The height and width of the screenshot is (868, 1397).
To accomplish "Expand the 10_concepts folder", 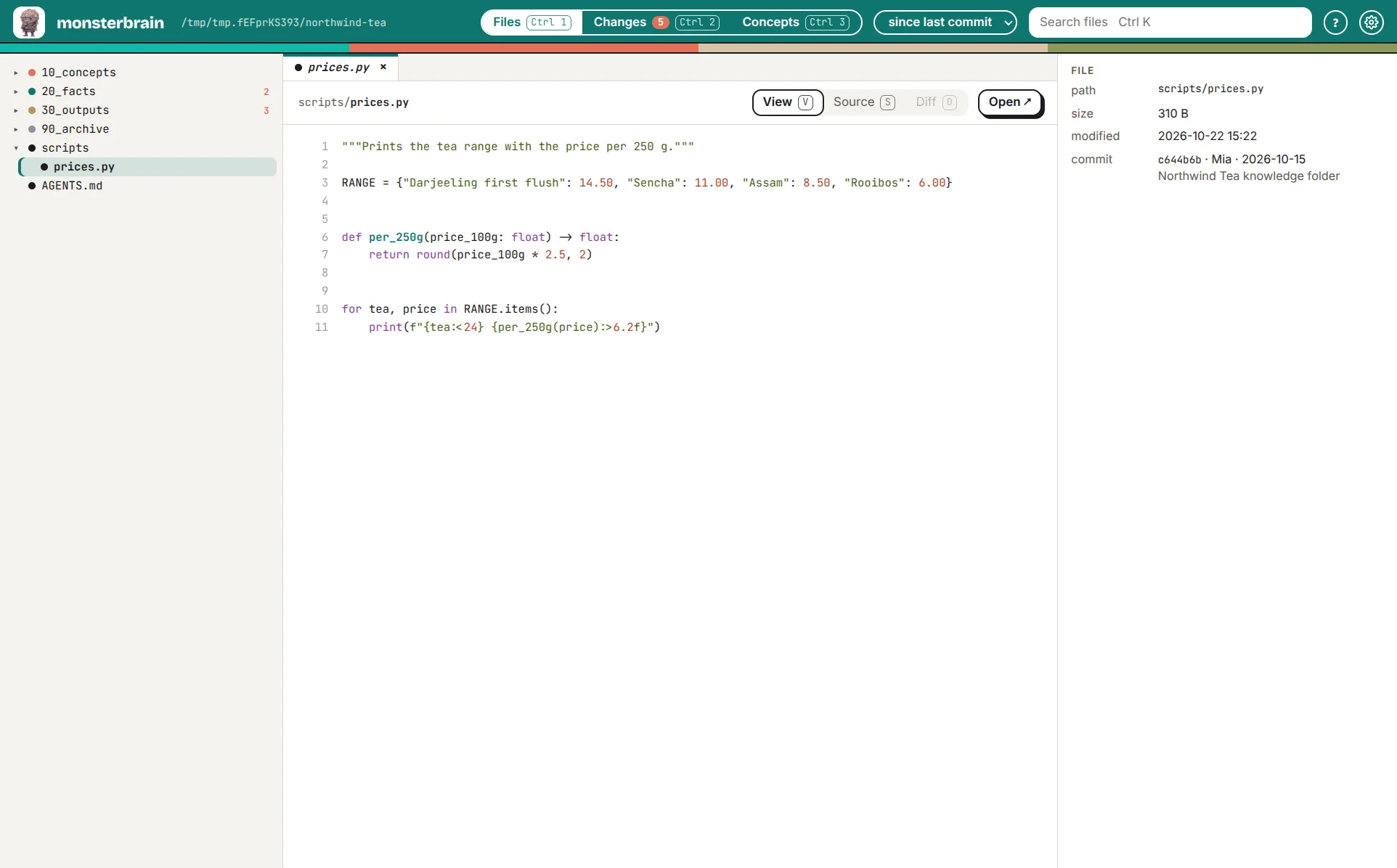I will (16, 73).
